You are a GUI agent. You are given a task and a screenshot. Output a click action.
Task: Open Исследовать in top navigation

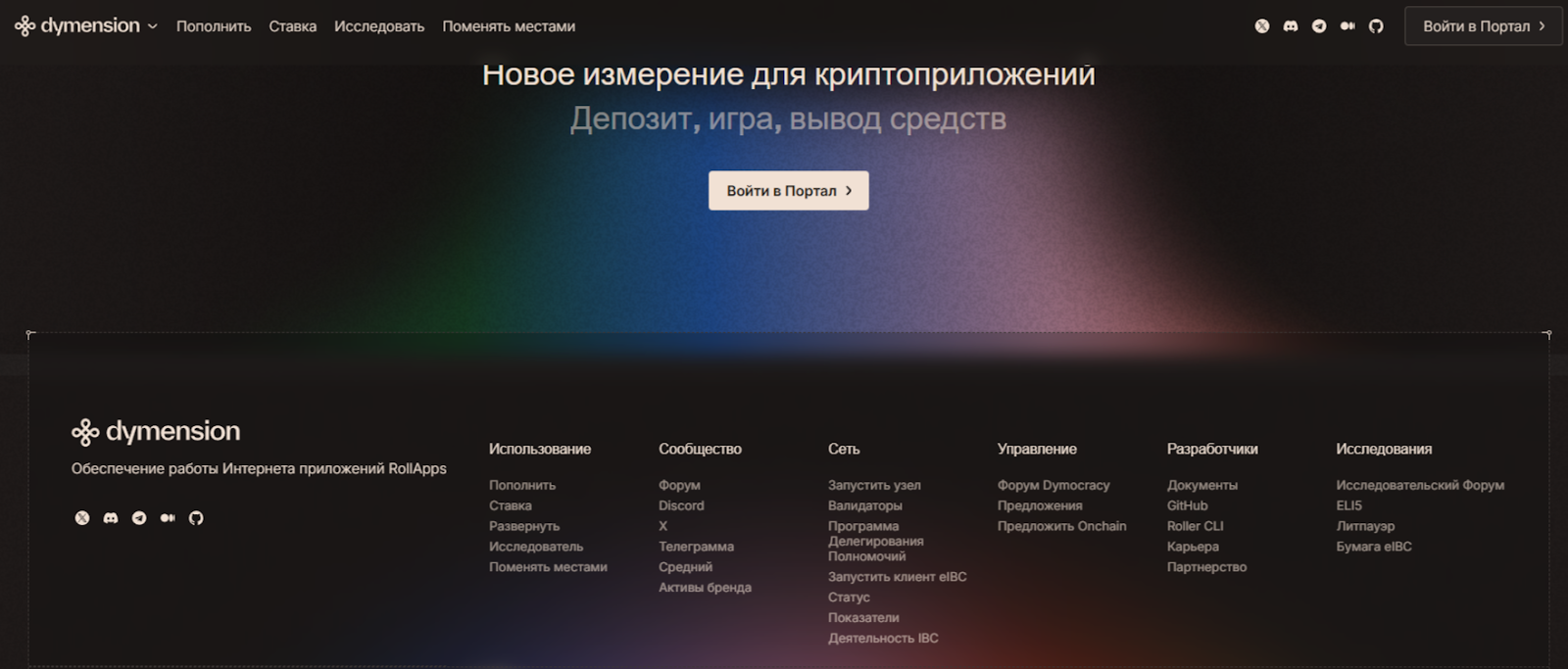click(x=379, y=26)
